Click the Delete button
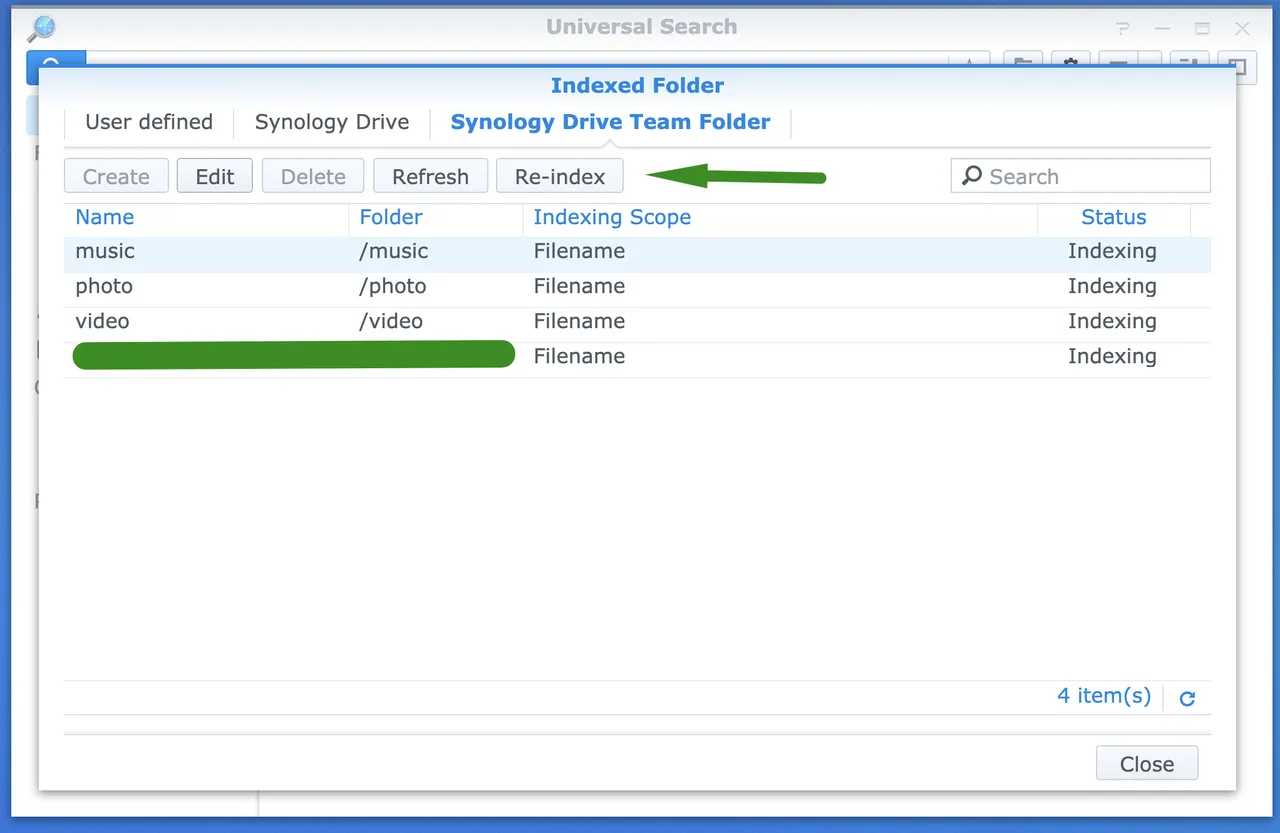Viewport: 1280px width, 833px height. coord(313,176)
